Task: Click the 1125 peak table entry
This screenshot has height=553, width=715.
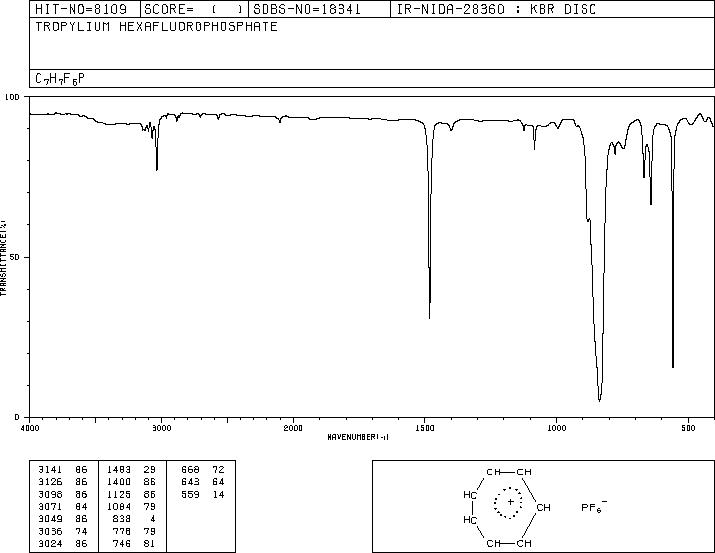Action: click(x=119, y=495)
